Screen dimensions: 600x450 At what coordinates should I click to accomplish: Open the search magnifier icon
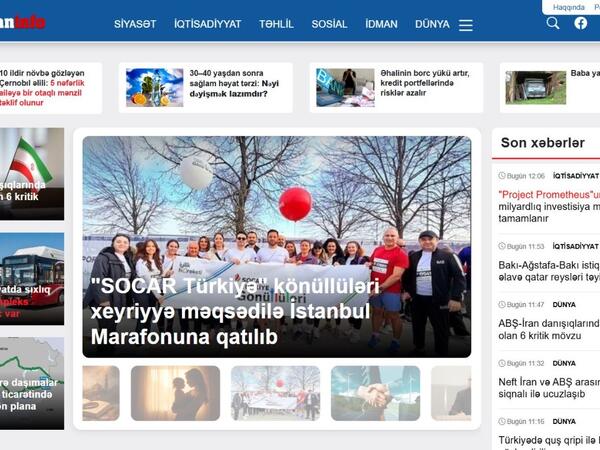coord(553,23)
